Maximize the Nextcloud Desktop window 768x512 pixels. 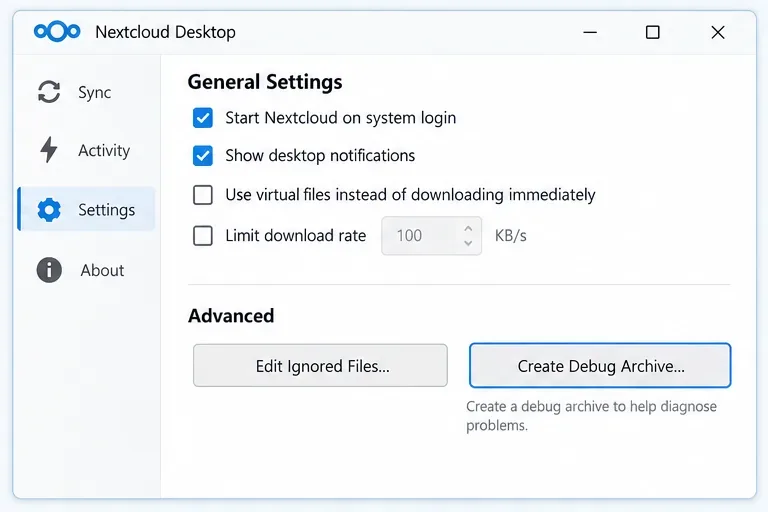coord(652,32)
